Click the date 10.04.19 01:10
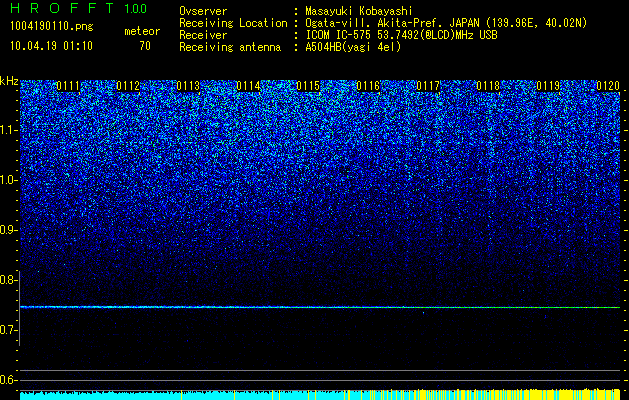 51,46
